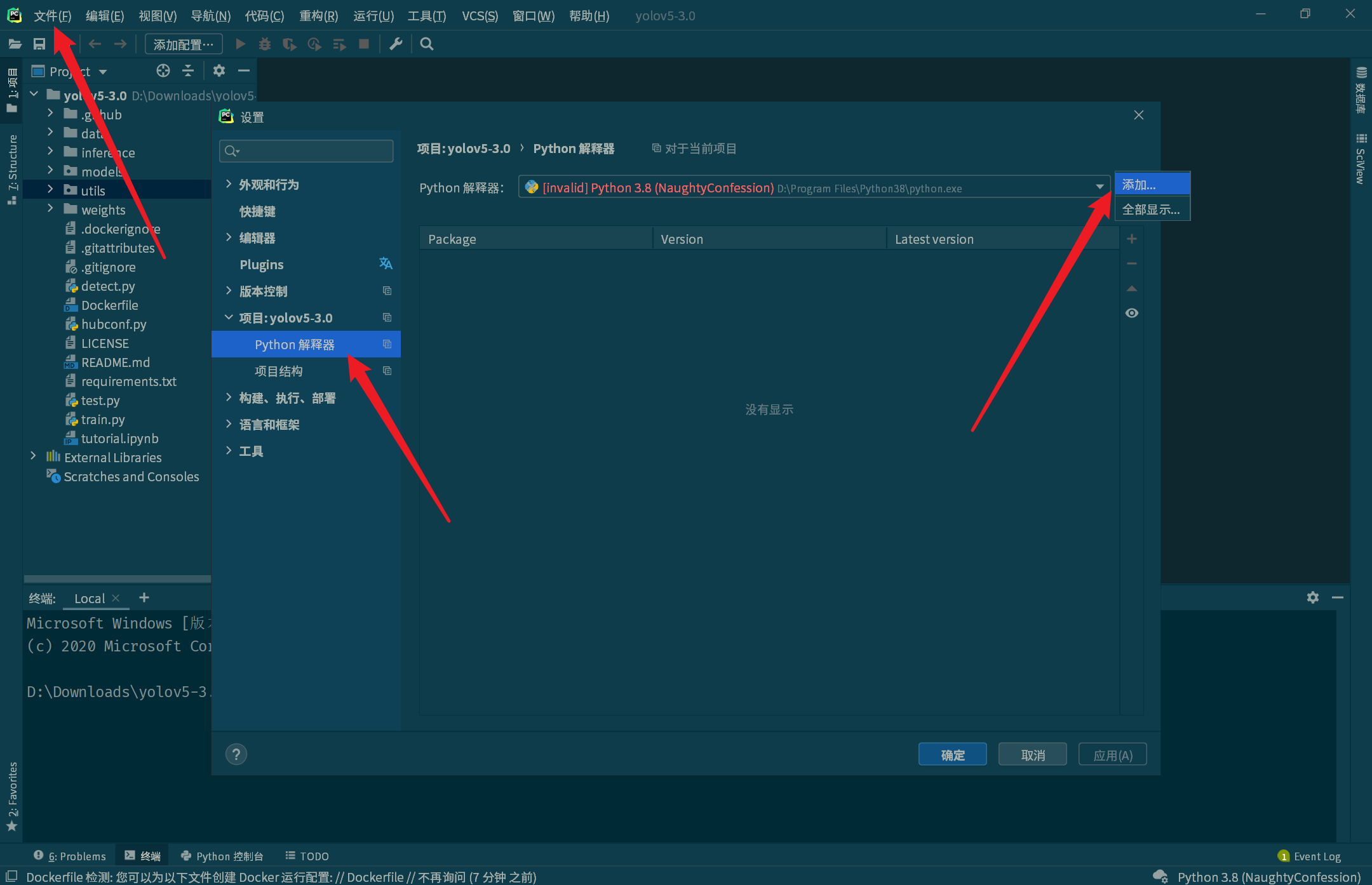Click the 取消 button
The height and width of the screenshot is (885, 1372).
pyautogui.click(x=1032, y=754)
